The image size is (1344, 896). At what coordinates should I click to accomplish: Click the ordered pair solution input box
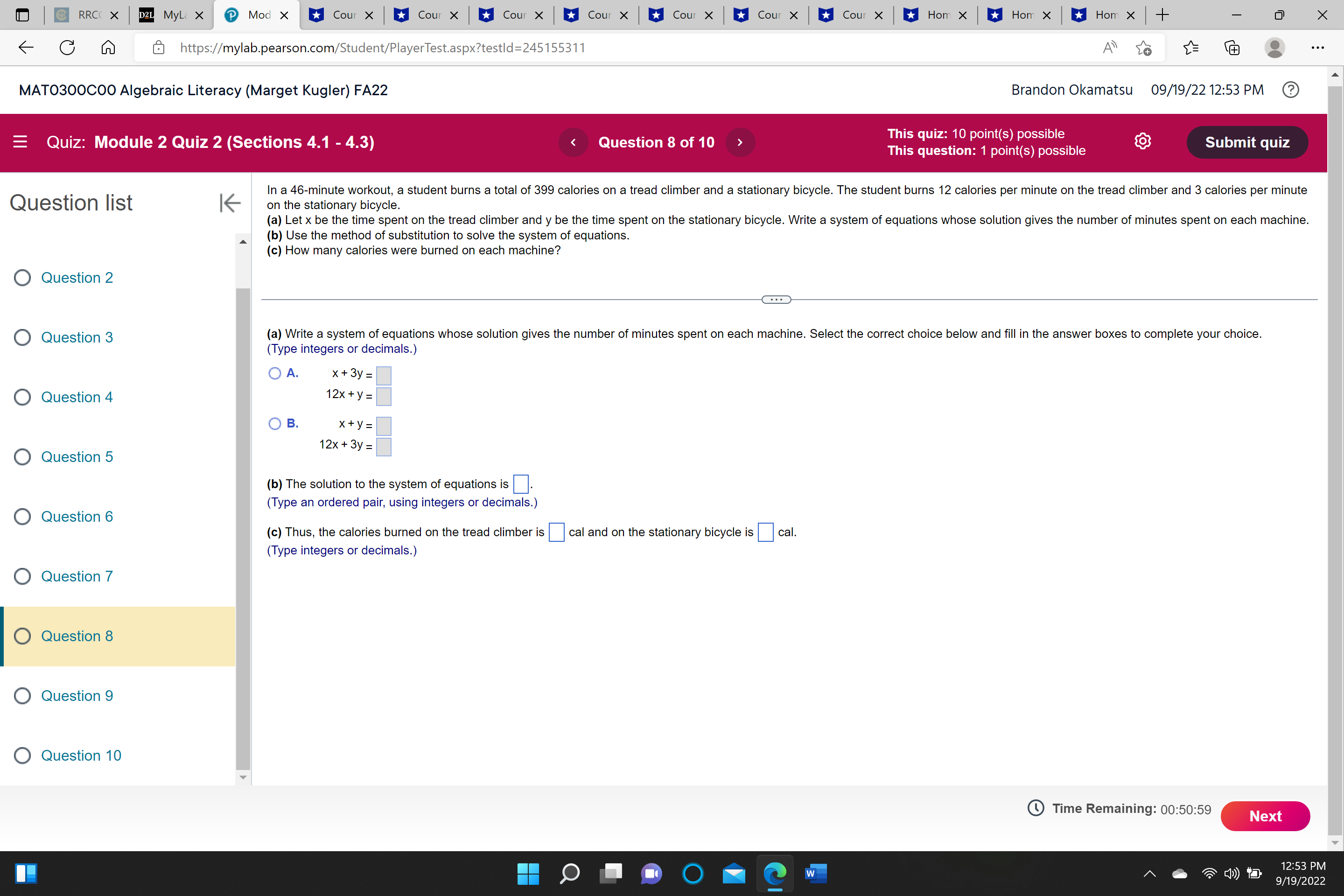point(521,484)
